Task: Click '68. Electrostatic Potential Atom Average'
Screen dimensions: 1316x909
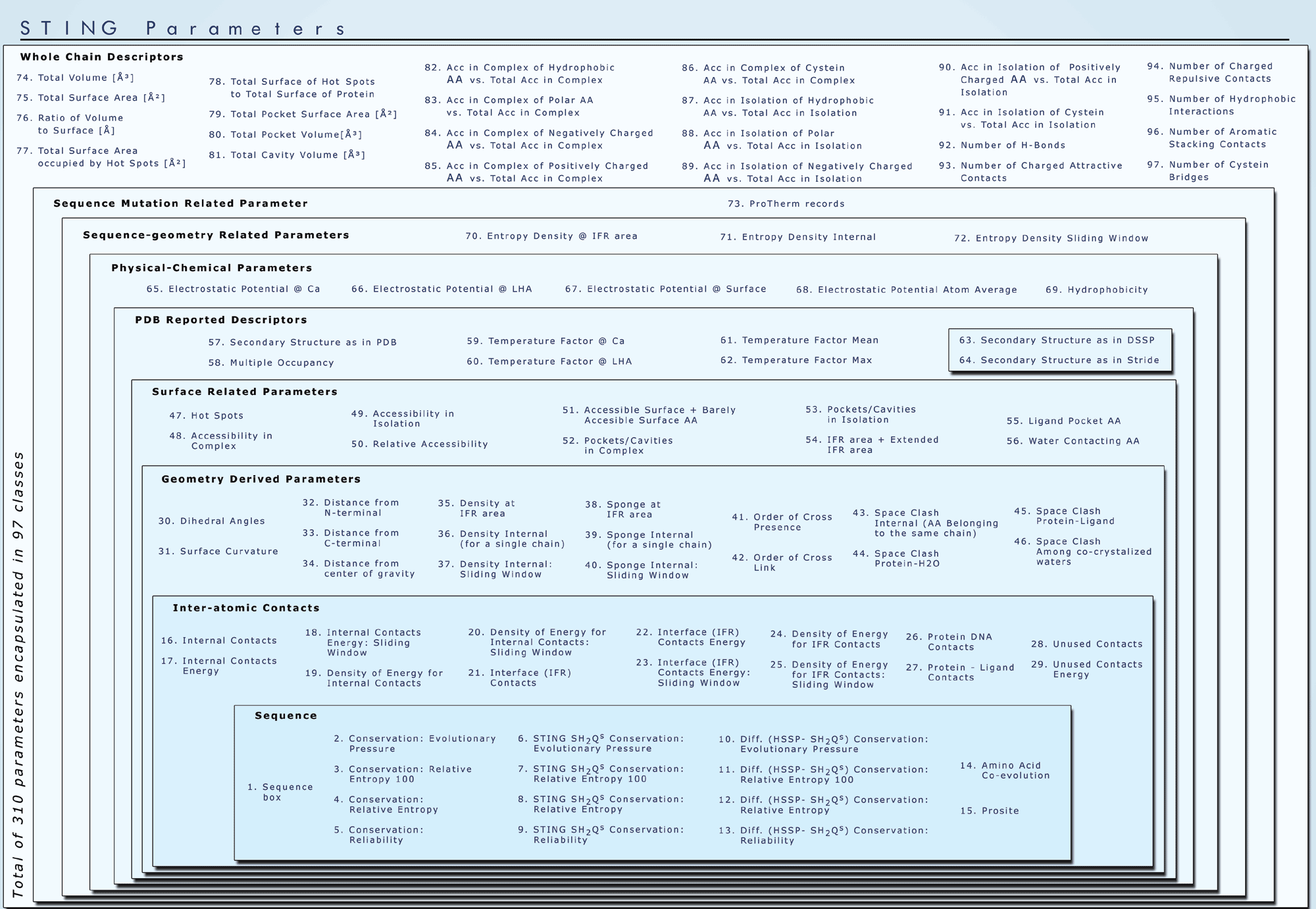Action: 907,289
